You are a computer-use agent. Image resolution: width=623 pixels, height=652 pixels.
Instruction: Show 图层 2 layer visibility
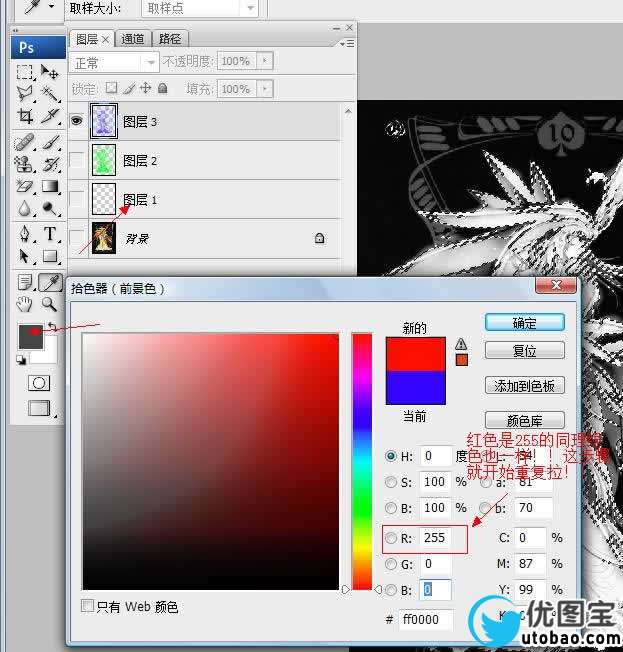pyautogui.click(x=77, y=160)
